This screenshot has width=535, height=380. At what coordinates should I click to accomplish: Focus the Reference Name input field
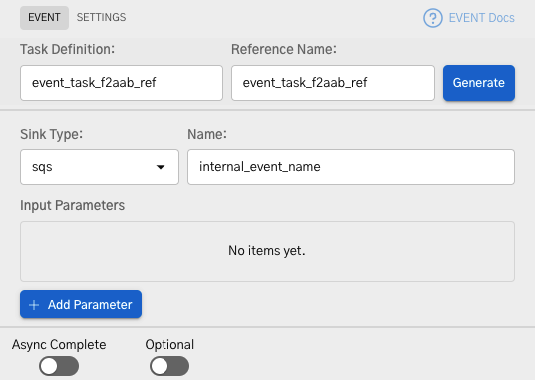click(x=333, y=83)
